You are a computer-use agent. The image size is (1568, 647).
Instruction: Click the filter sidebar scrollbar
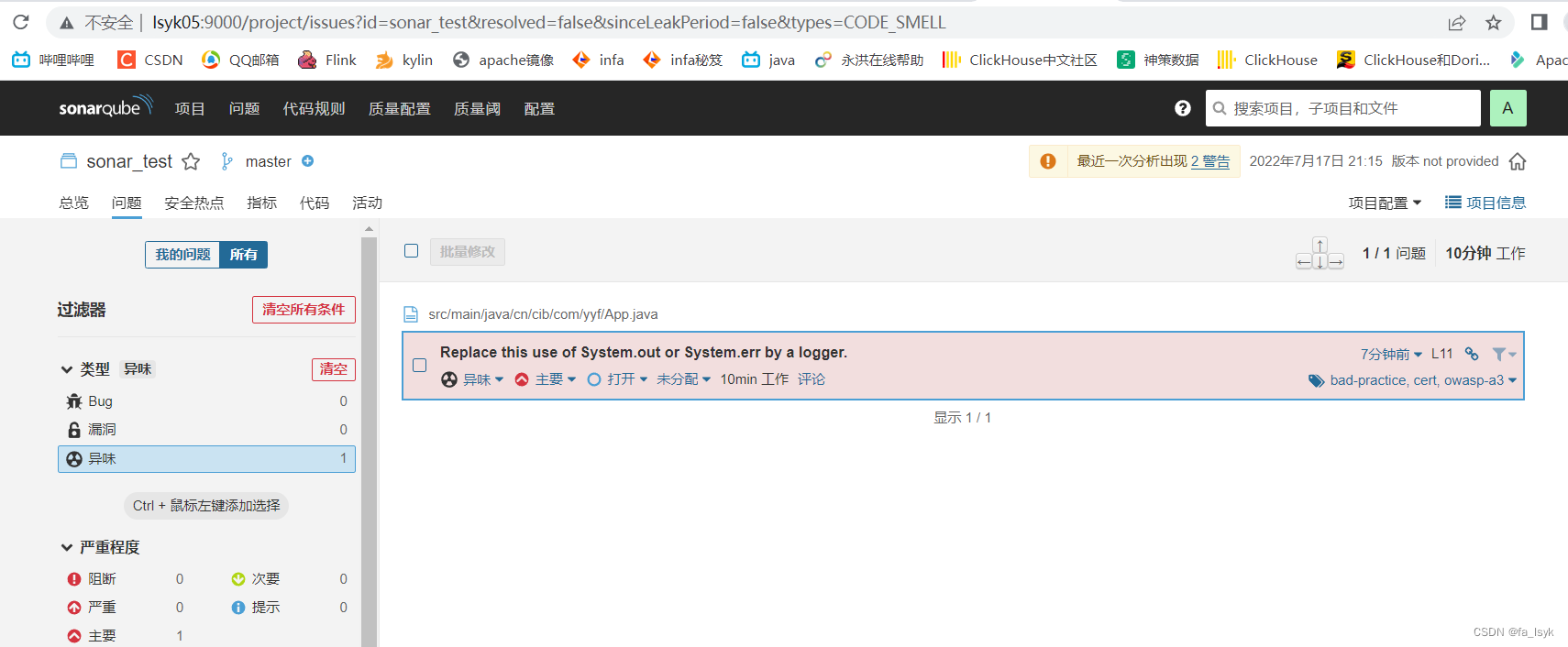click(x=369, y=440)
